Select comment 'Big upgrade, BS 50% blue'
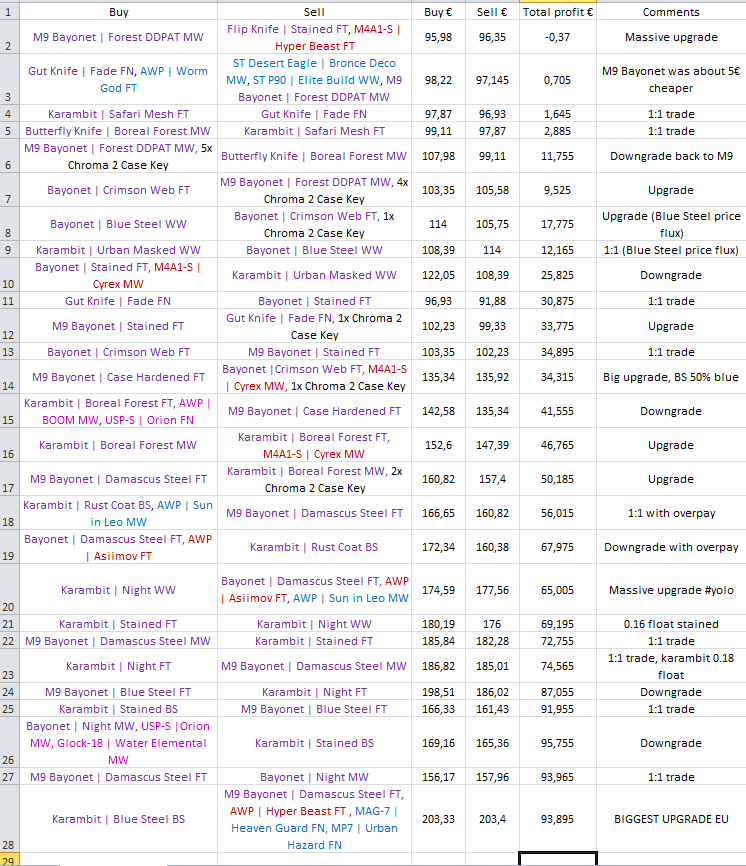The width and height of the screenshot is (746, 866). pyautogui.click(x=671, y=377)
